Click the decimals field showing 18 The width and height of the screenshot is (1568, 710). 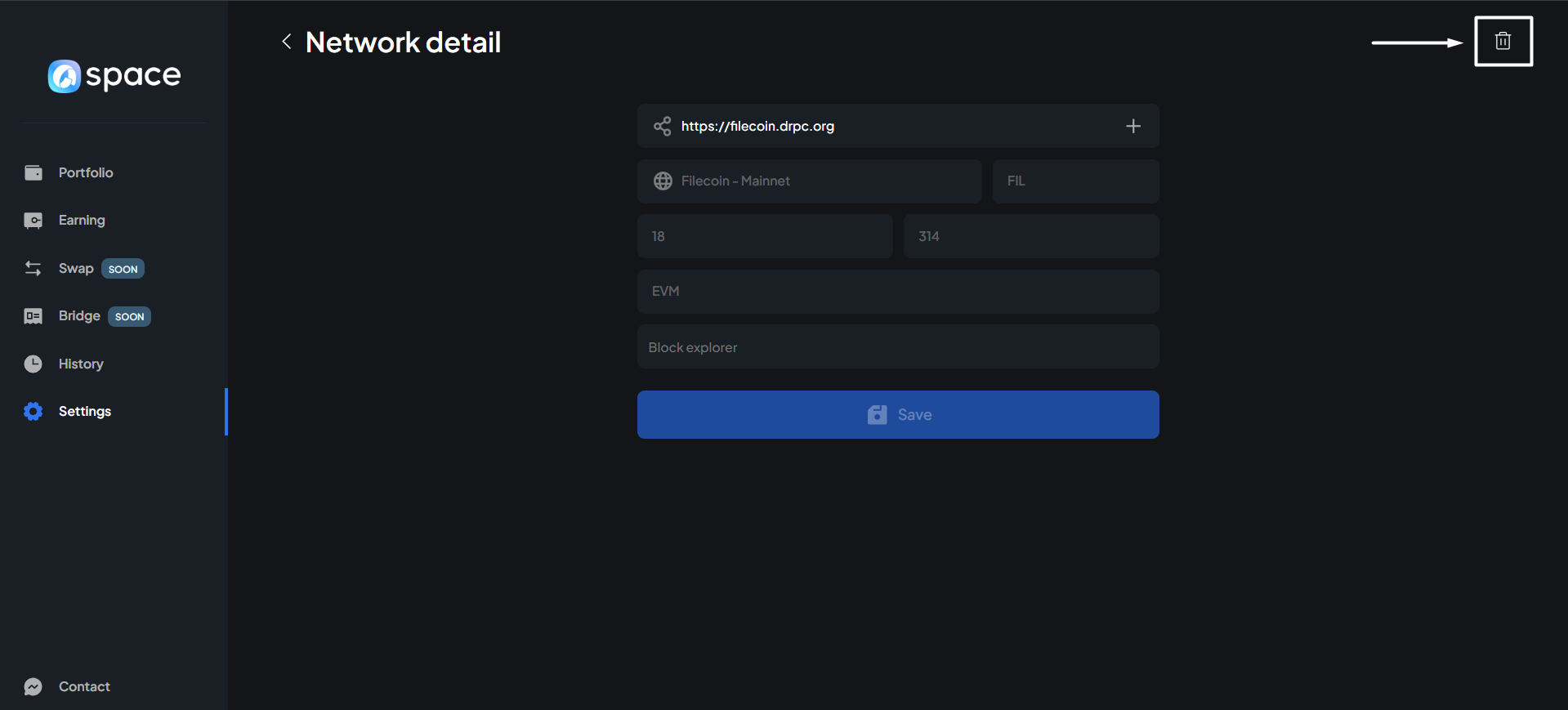click(x=764, y=236)
